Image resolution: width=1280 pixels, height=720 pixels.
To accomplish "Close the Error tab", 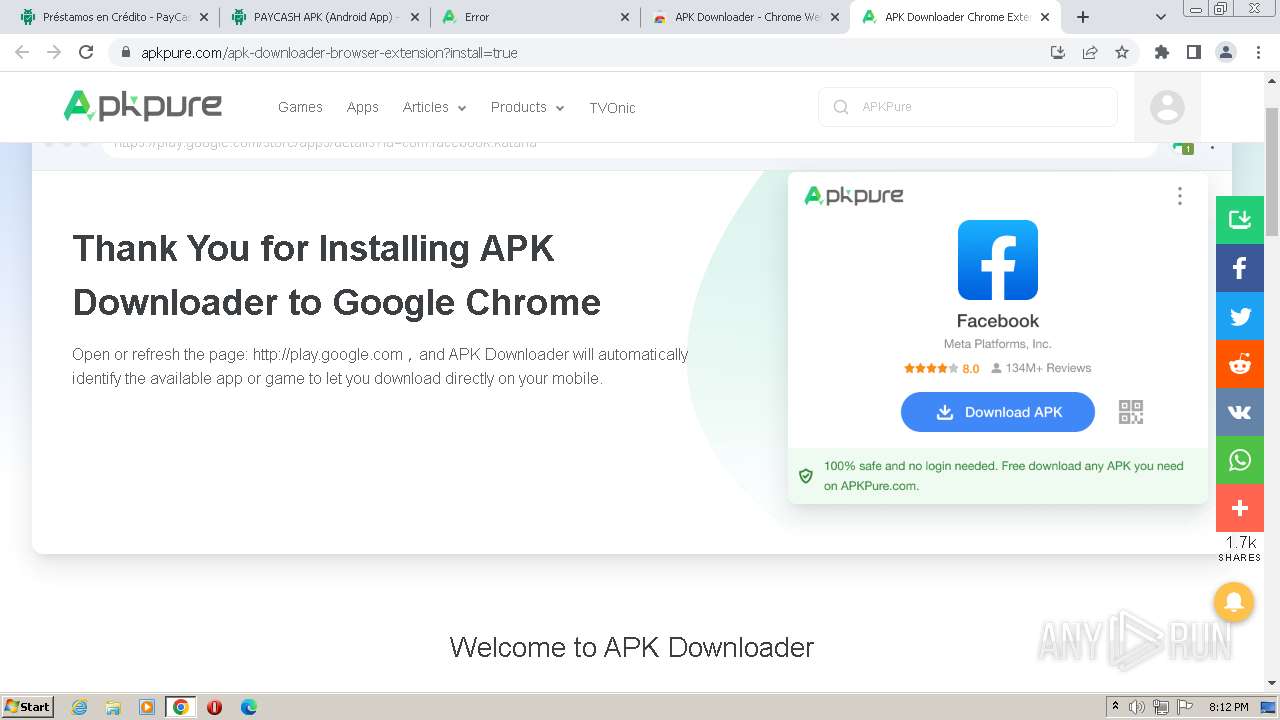I will (625, 17).
